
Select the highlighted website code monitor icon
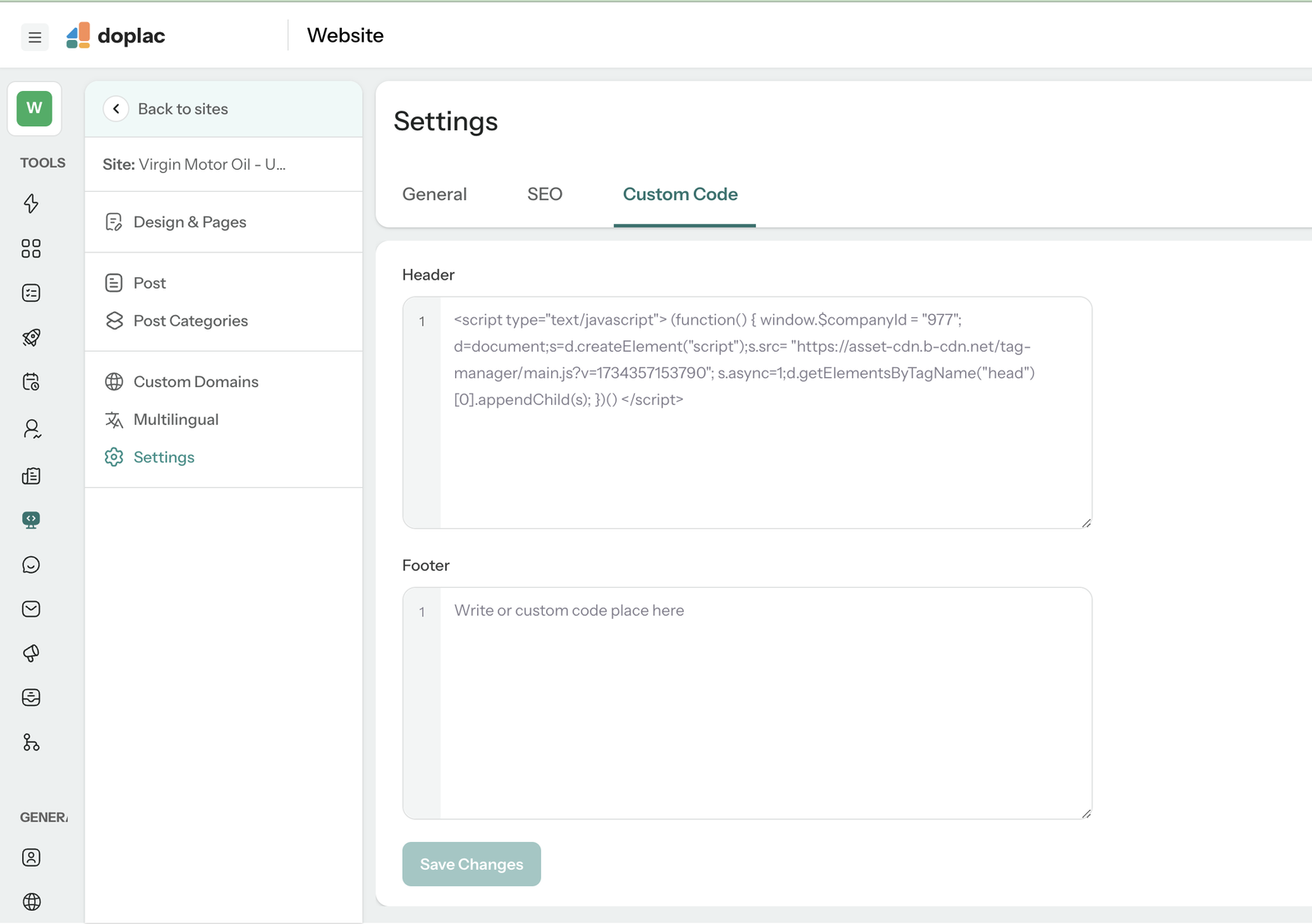click(31, 520)
